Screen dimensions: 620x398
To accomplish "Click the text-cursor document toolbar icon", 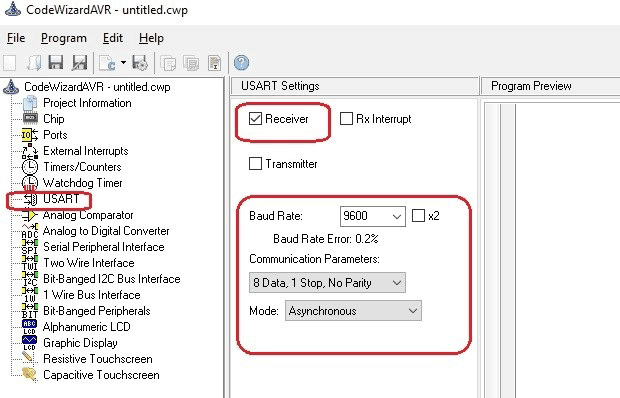I will click(x=215, y=63).
